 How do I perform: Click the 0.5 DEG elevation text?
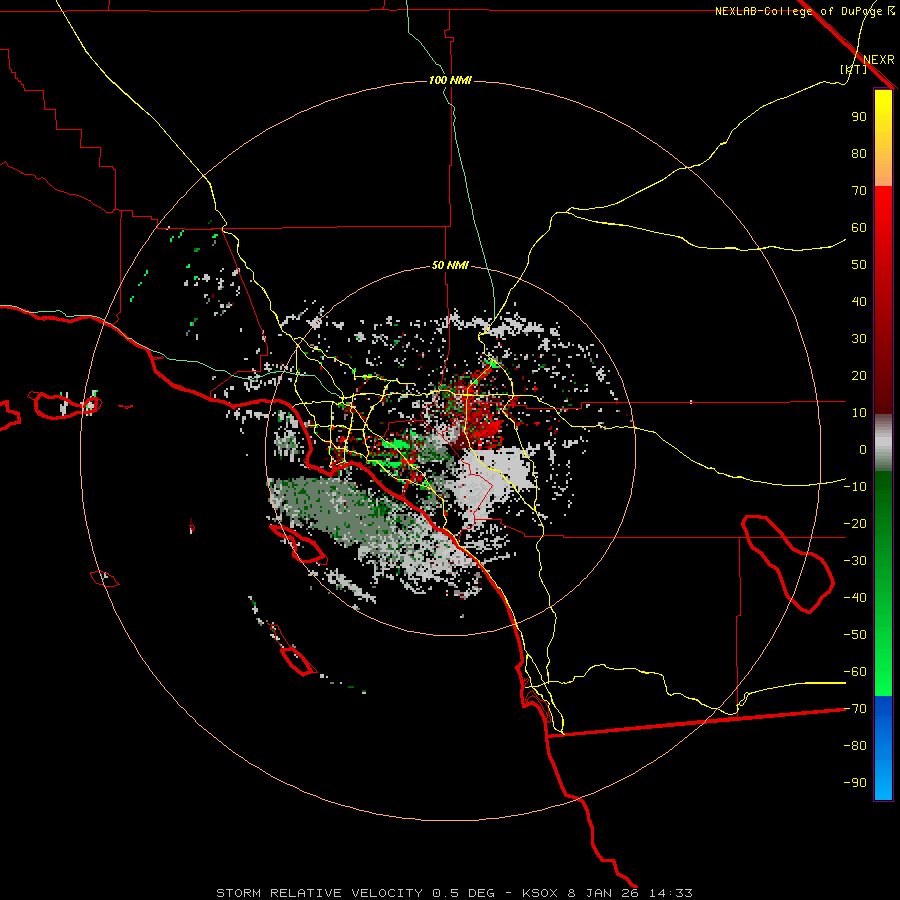click(463, 893)
